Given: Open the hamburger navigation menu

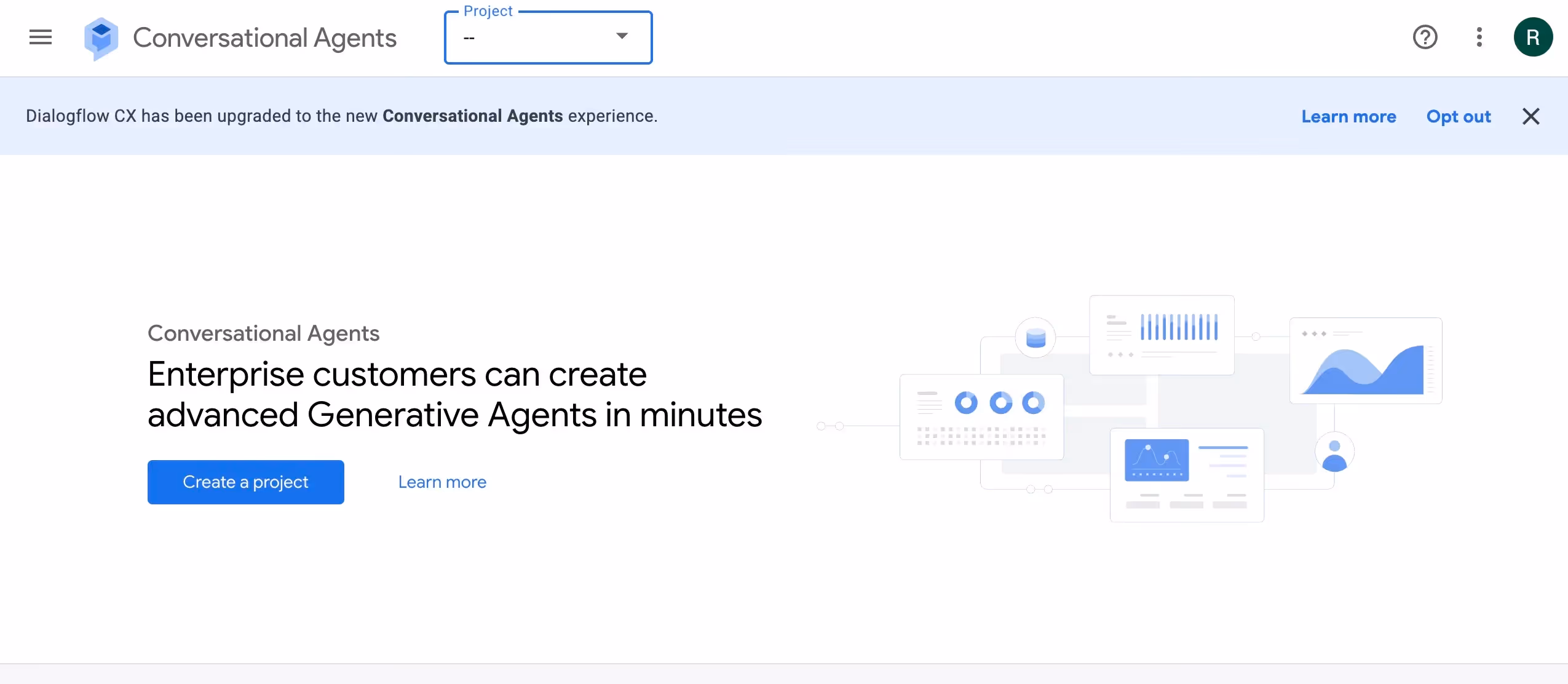Looking at the screenshot, I should click(41, 38).
